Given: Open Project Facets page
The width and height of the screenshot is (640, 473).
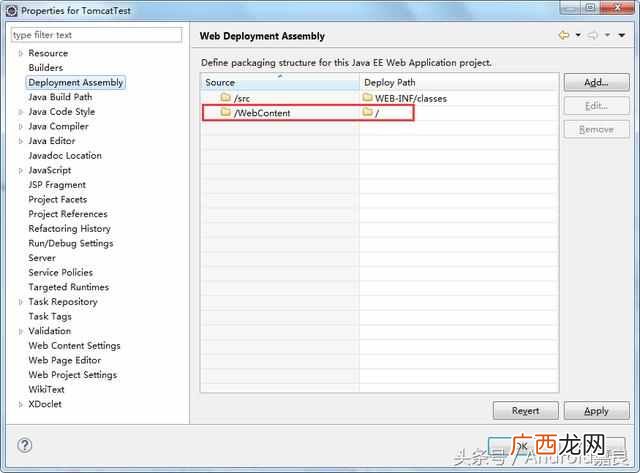Looking at the screenshot, I should [x=58, y=200].
